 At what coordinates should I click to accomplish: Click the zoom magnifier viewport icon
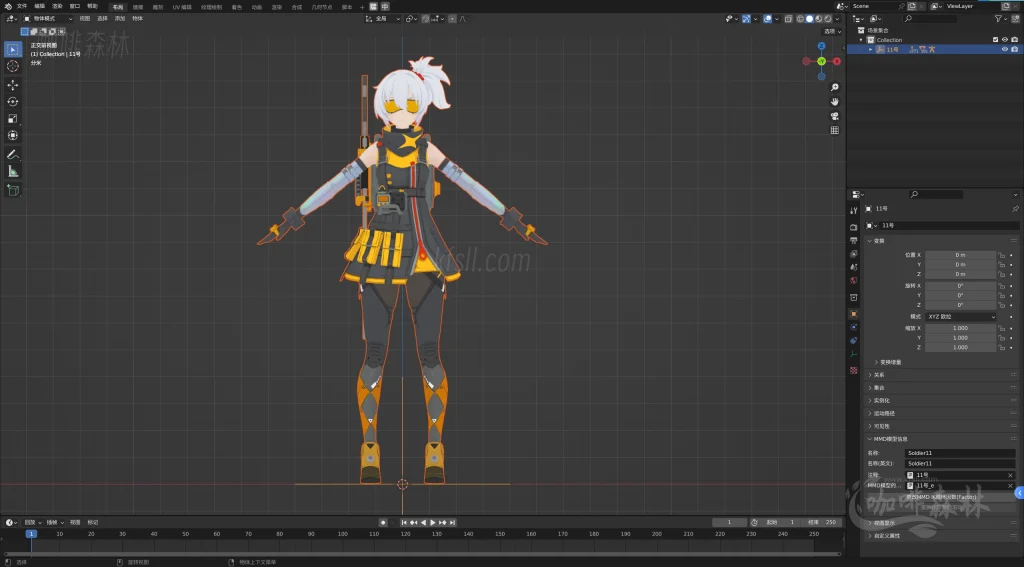(835, 88)
